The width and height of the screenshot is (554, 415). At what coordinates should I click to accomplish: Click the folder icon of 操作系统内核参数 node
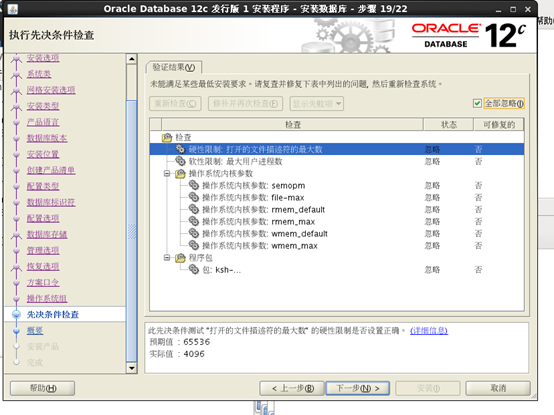coord(180,173)
